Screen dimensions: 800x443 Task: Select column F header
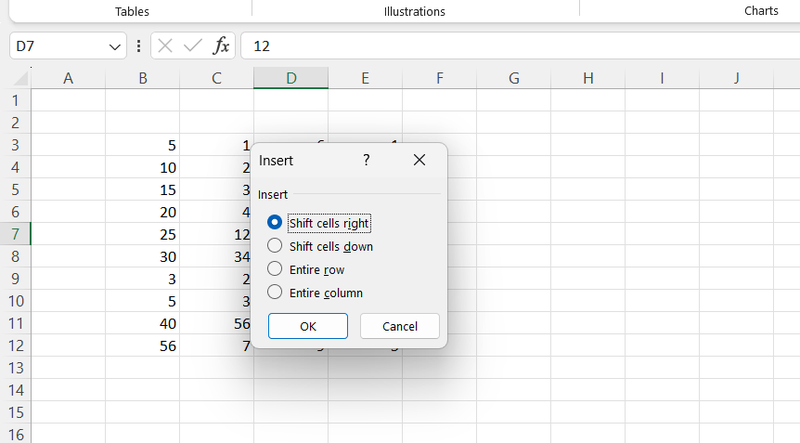tap(439, 78)
